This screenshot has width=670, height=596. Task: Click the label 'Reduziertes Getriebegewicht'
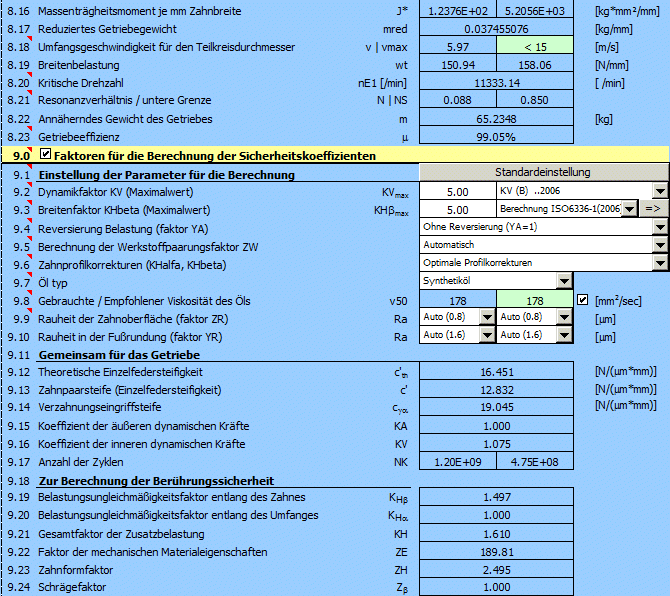pos(107,29)
